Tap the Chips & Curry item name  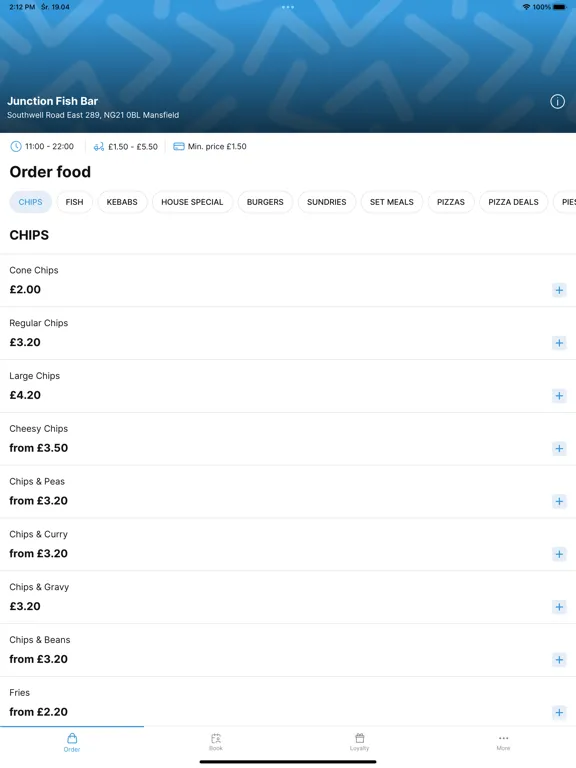38,534
